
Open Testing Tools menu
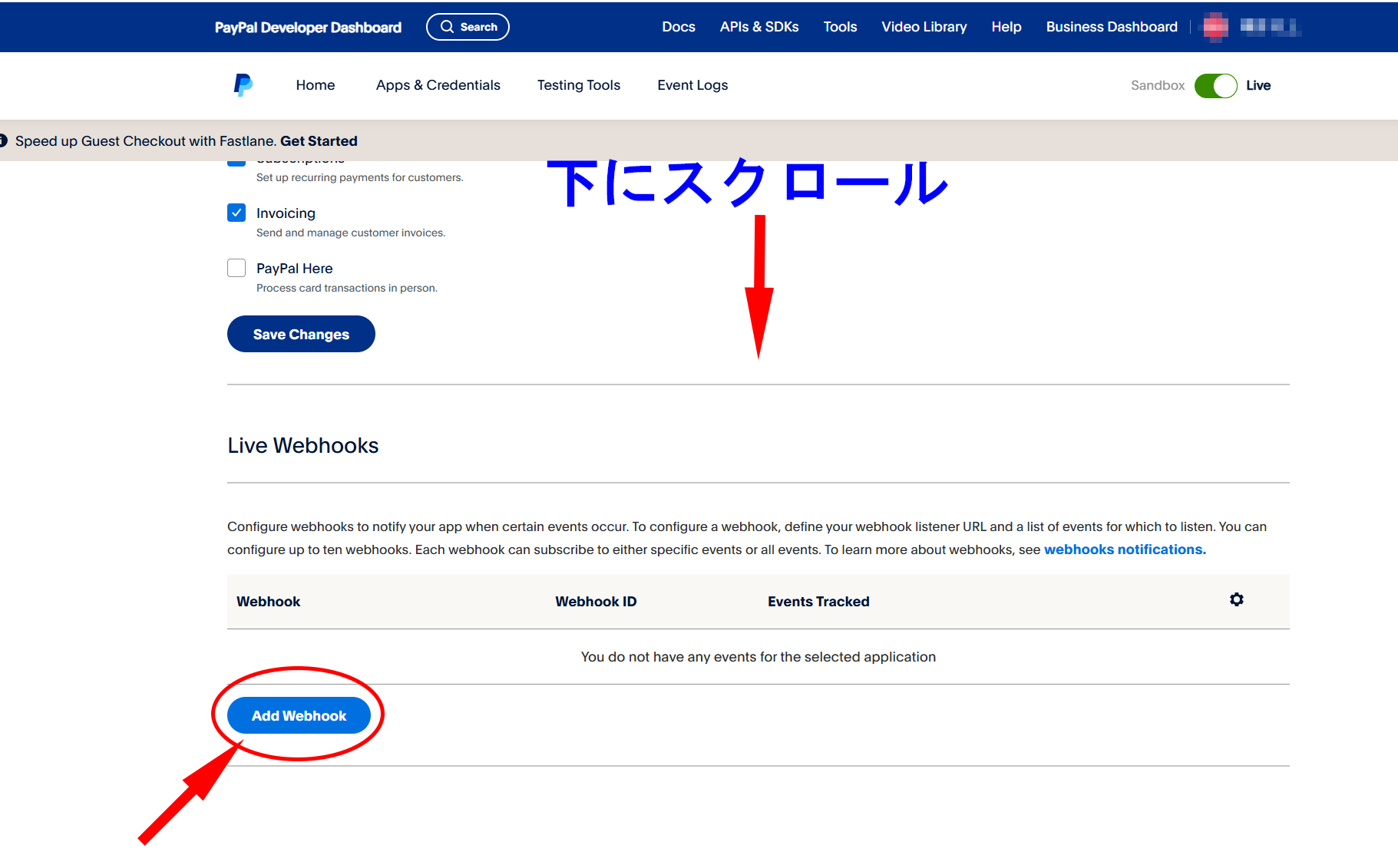[579, 85]
